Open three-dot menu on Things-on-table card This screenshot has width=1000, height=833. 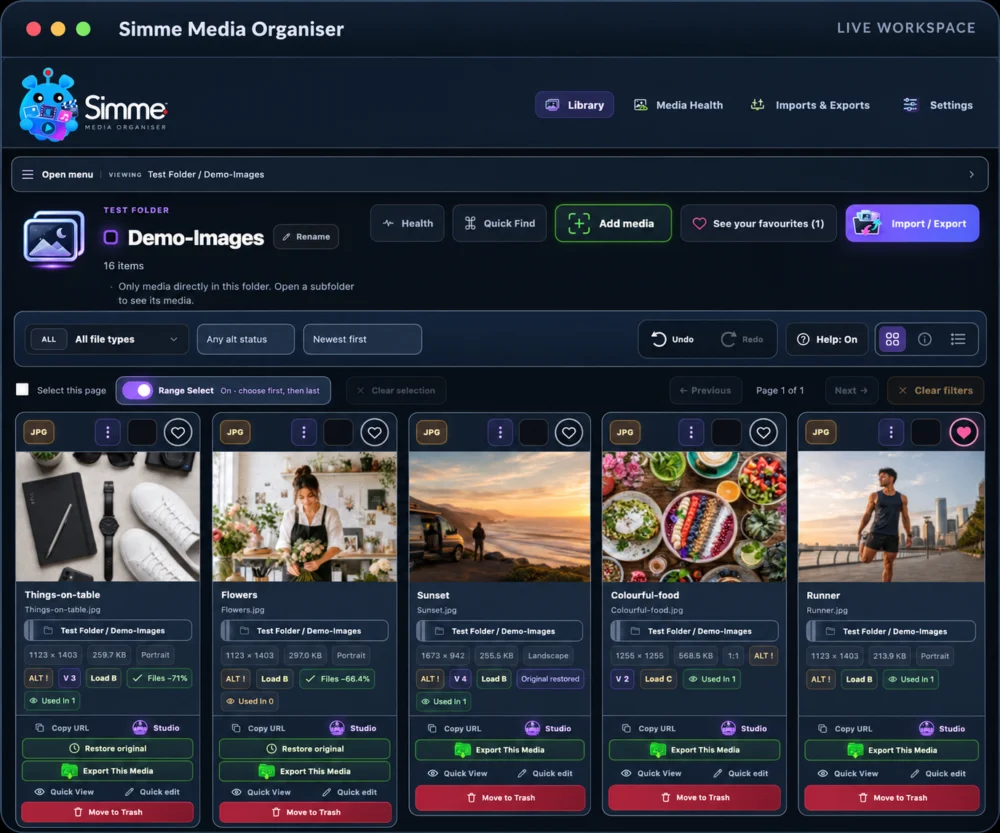(108, 432)
